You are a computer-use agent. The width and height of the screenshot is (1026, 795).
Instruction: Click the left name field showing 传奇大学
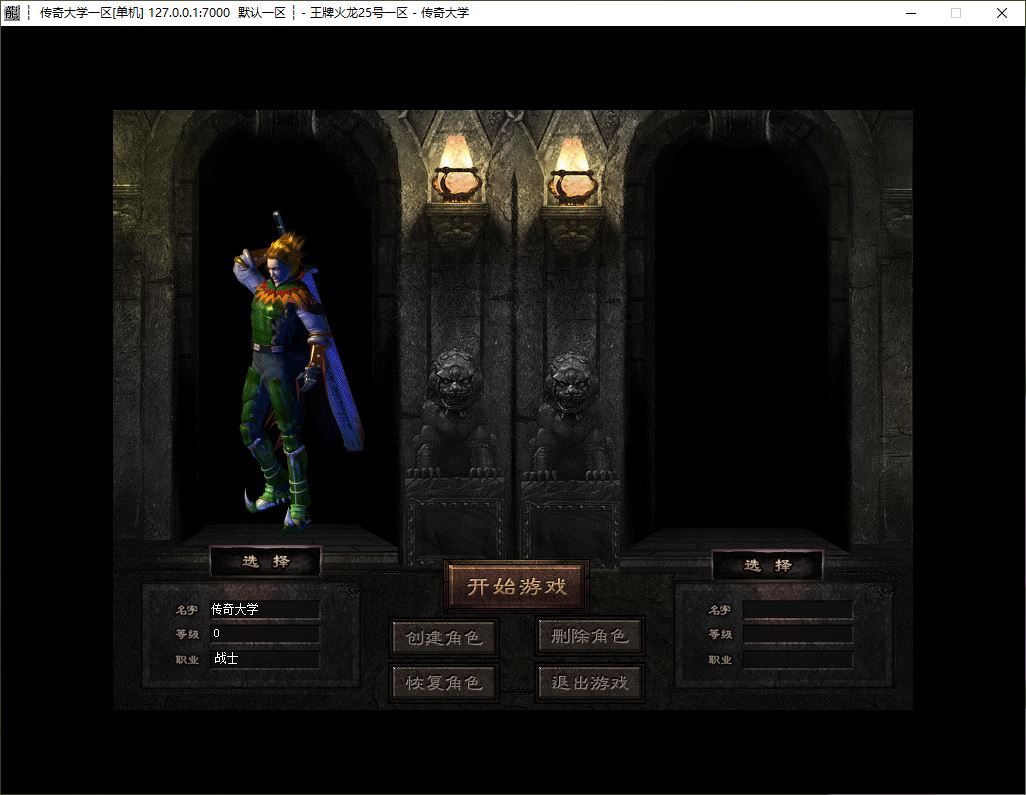coord(264,609)
